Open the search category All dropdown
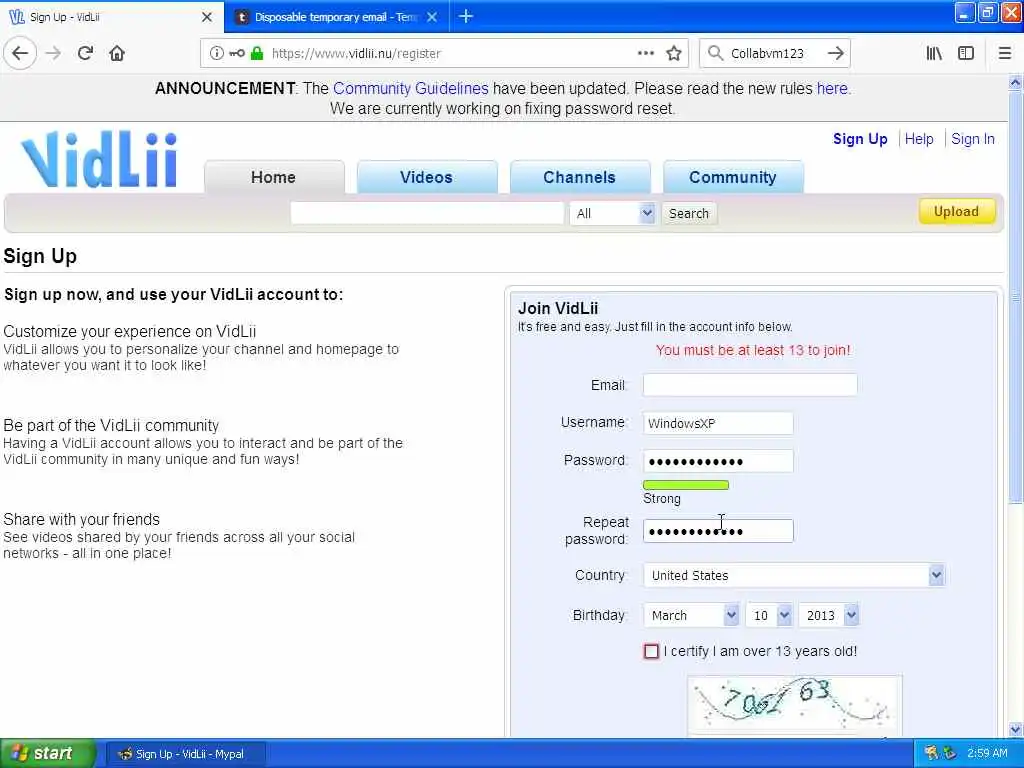 (x=612, y=214)
